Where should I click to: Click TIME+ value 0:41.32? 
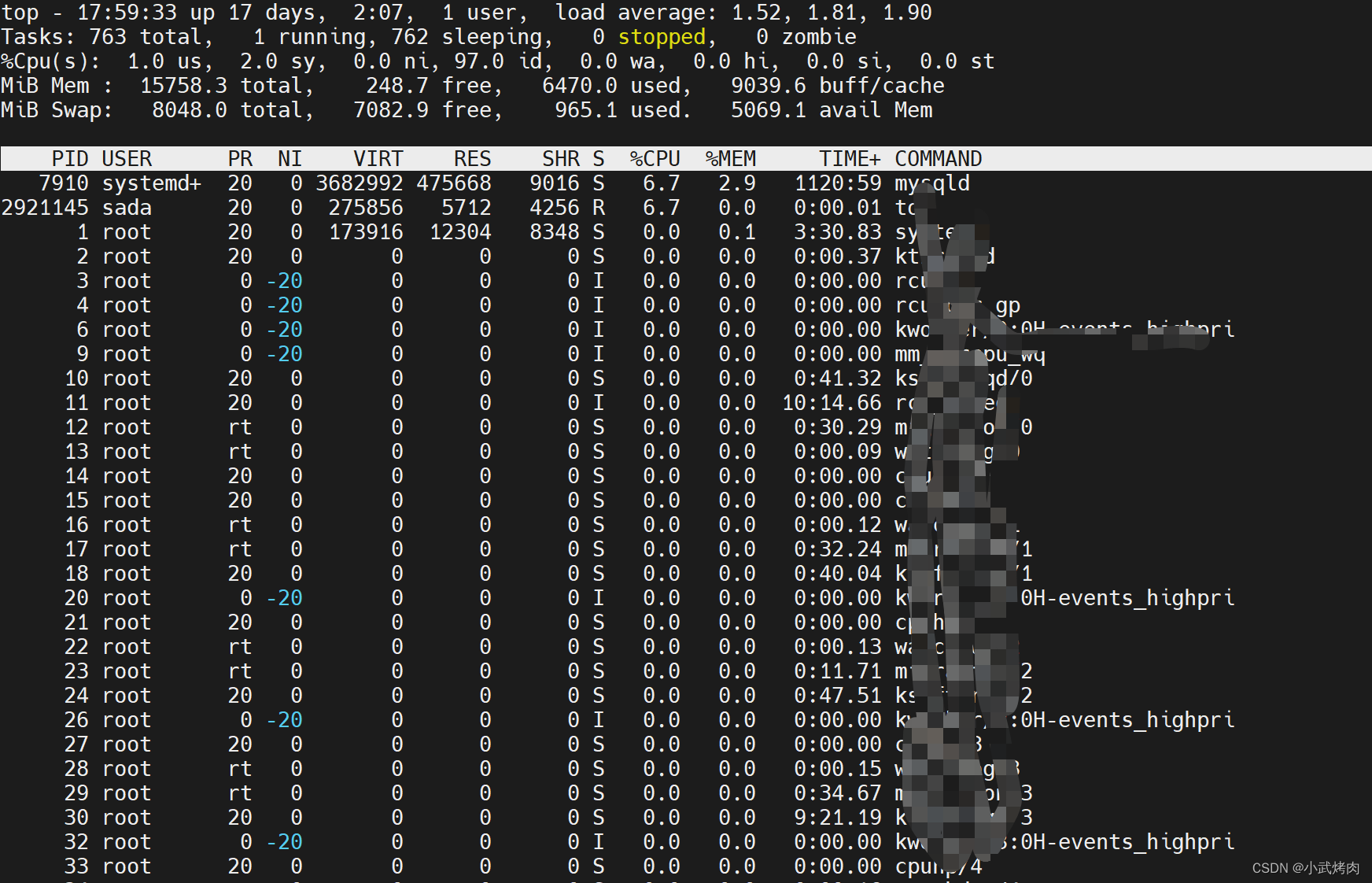point(838,379)
